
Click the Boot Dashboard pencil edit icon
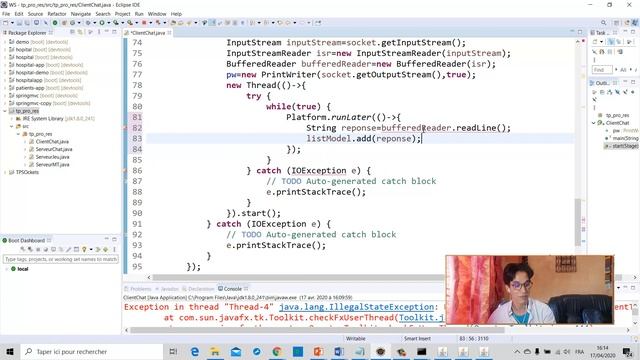coord(69,249)
